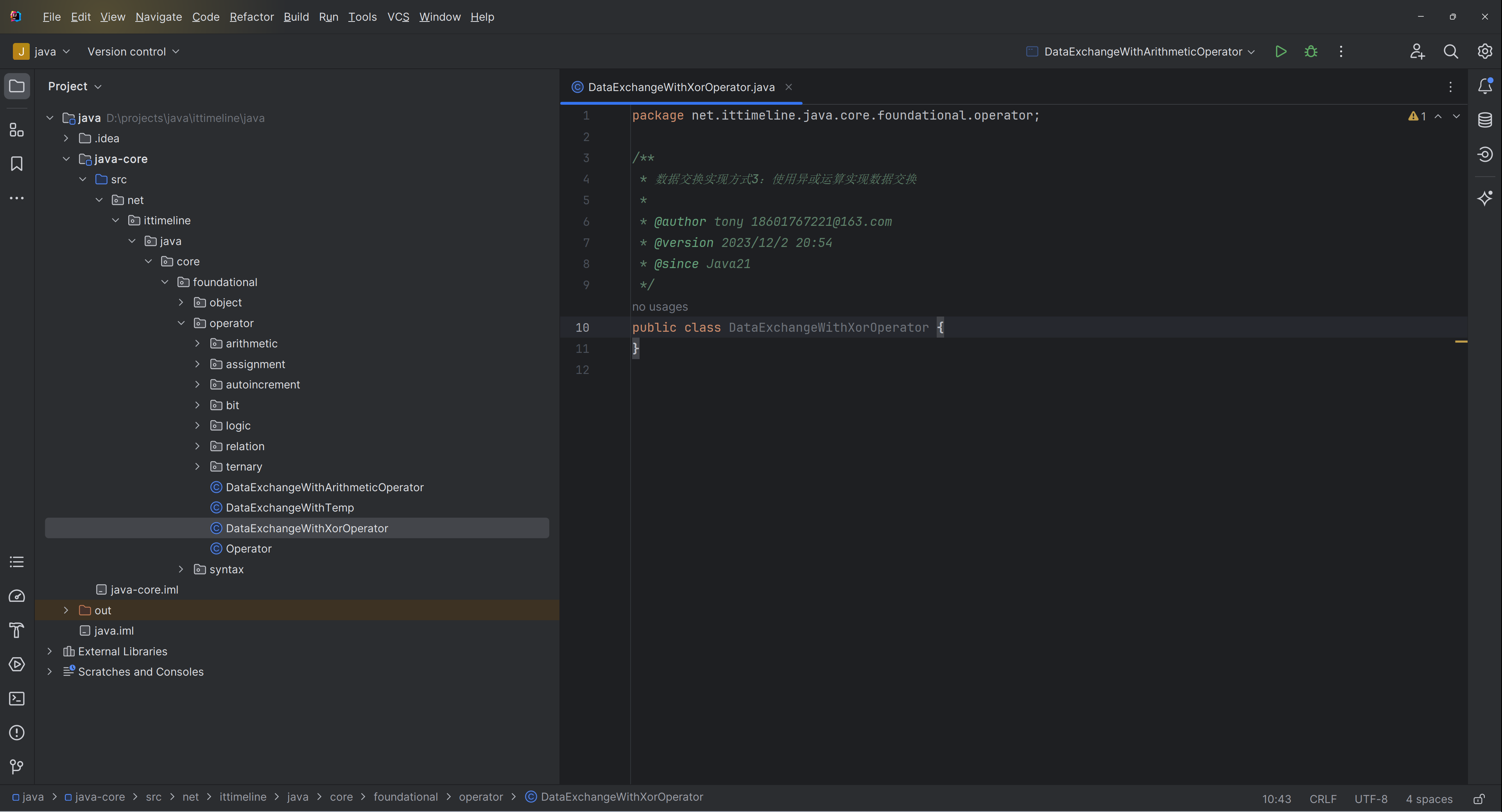1502x812 pixels.
Task: Open the Version control dropdown
Action: [x=133, y=51]
